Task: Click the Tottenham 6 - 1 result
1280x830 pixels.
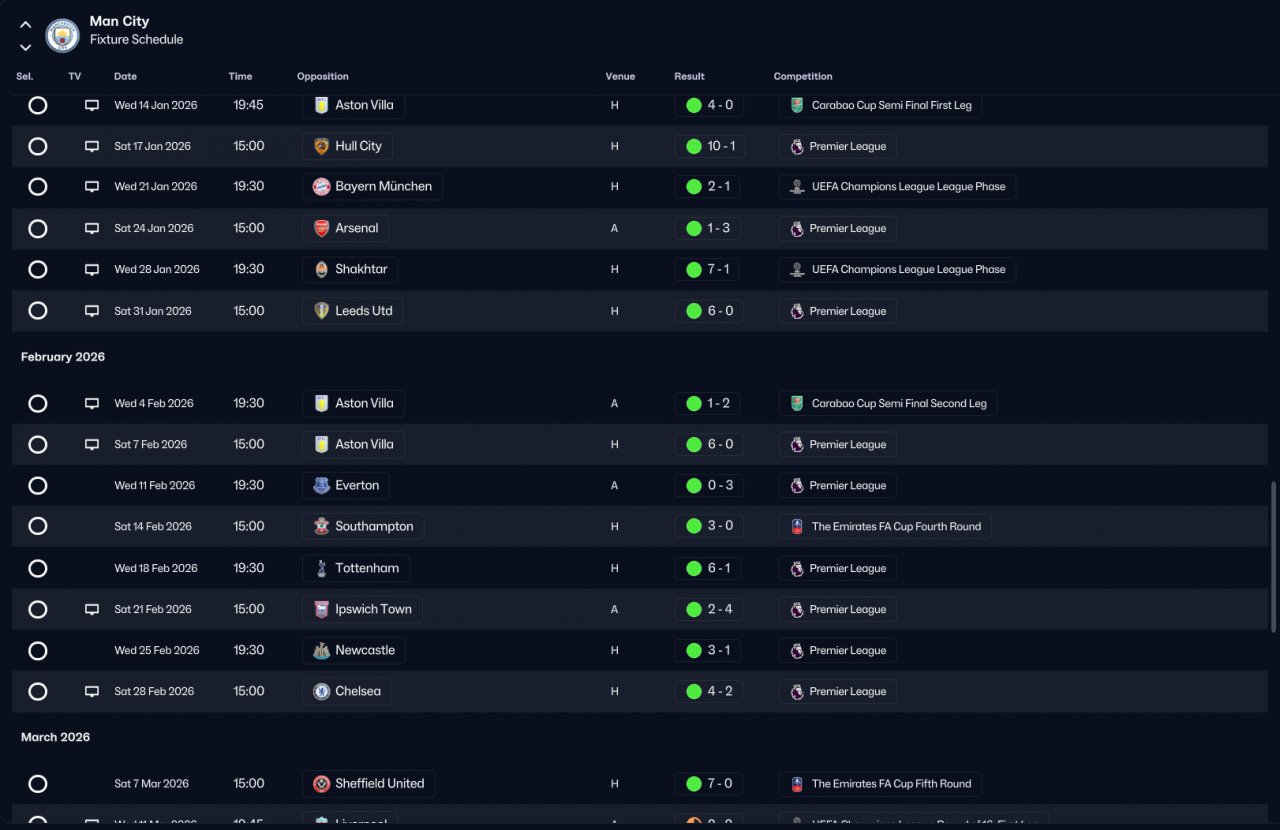Action: tap(709, 568)
